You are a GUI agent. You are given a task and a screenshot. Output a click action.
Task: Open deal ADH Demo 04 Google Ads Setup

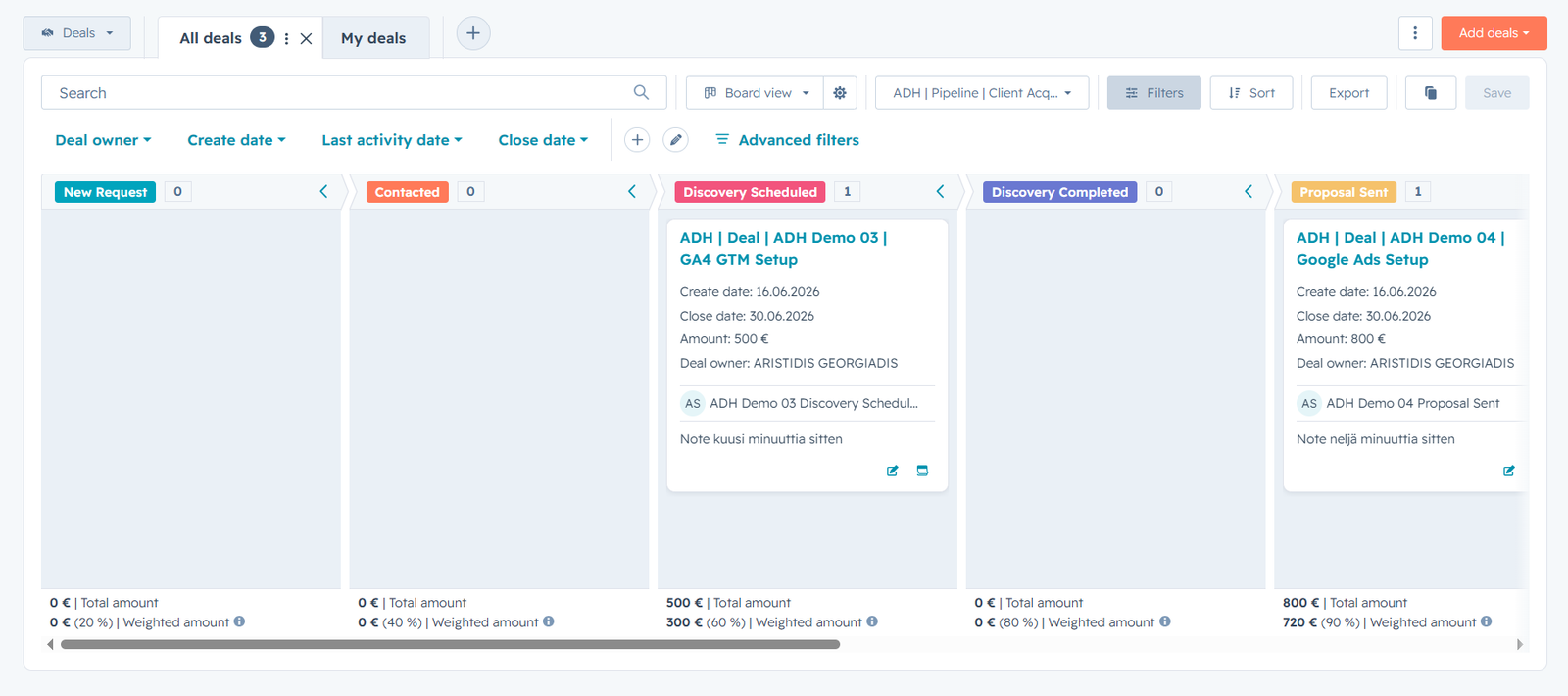(1400, 249)
